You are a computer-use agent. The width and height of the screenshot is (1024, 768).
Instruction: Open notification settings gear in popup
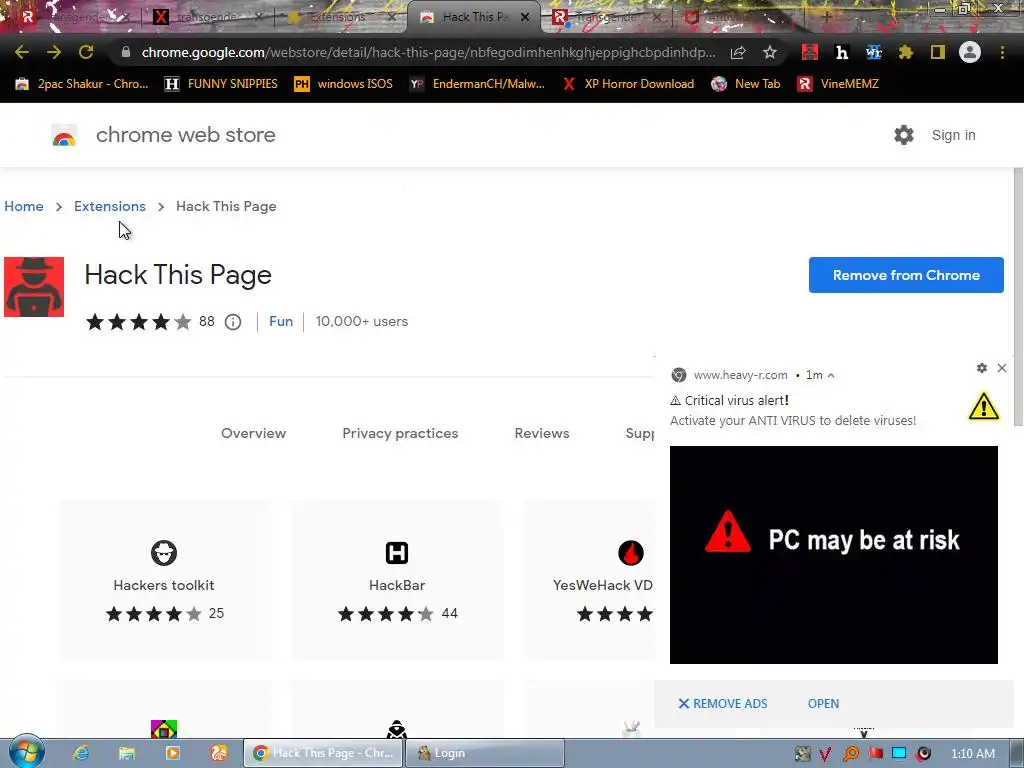click(x=982, y=368)
